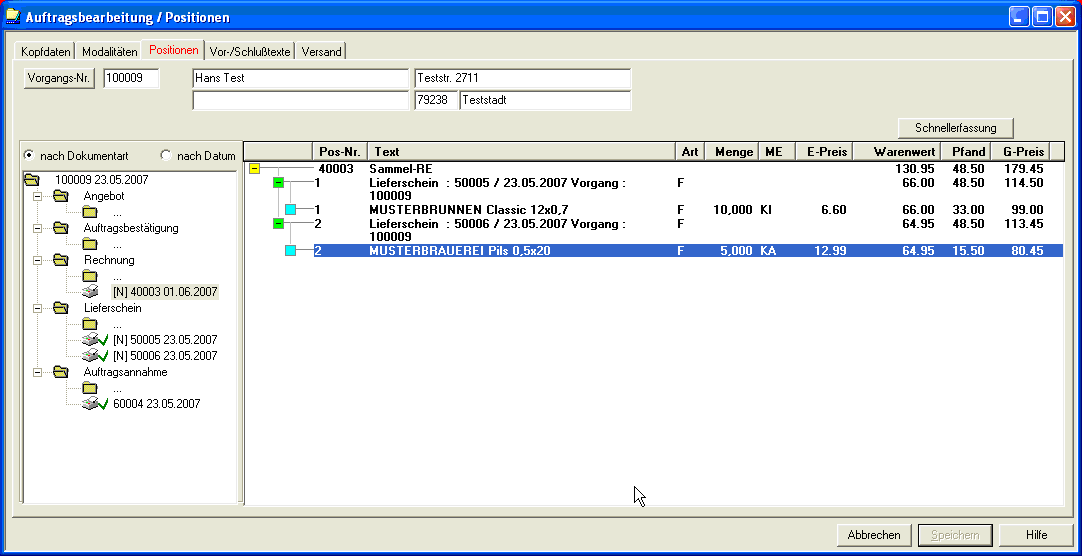The image size is (1082, 556).
Task: Select the 'nach Datum' radio button
Action: coord(166,155)
